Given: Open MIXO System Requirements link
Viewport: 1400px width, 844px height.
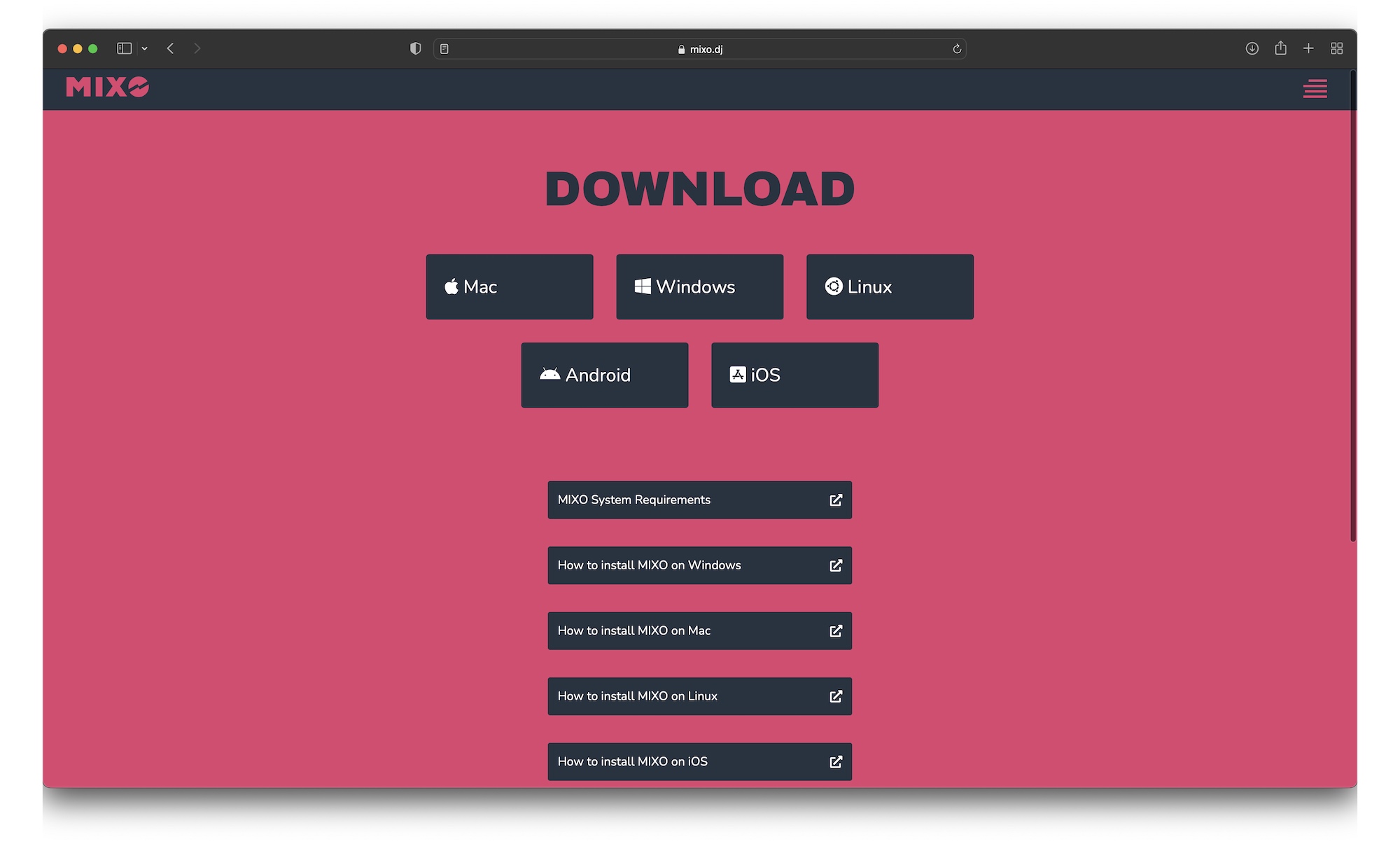Looking at the screenshot, I should click(699, 500).
